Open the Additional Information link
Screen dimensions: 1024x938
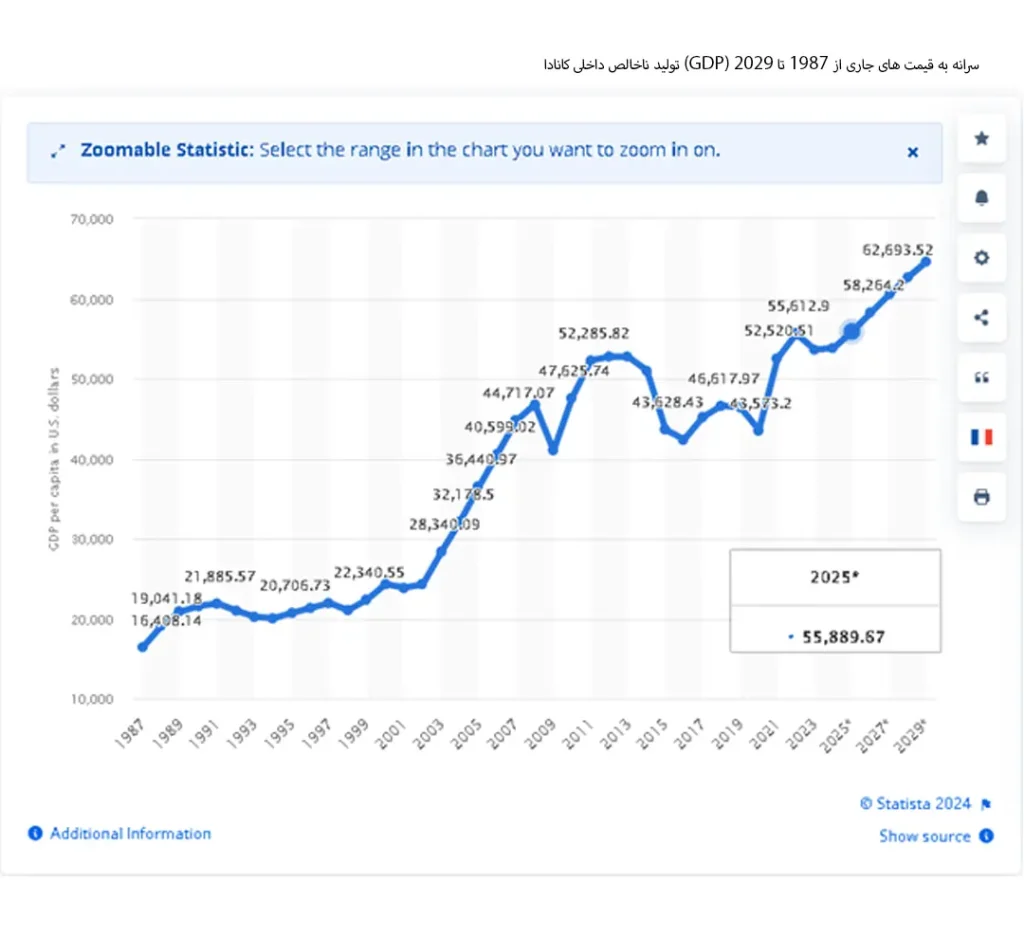(130, 833)
